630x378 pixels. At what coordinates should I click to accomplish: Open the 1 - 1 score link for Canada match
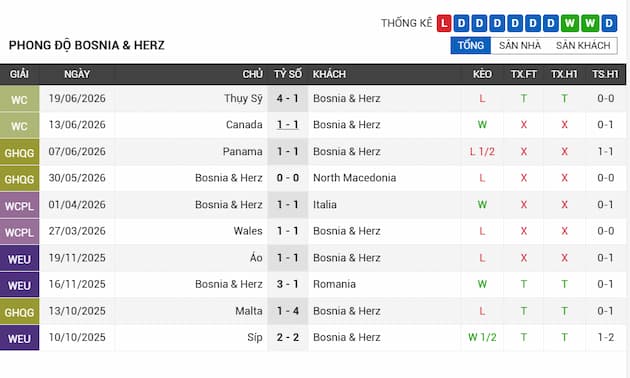click(x=287, y=125)
